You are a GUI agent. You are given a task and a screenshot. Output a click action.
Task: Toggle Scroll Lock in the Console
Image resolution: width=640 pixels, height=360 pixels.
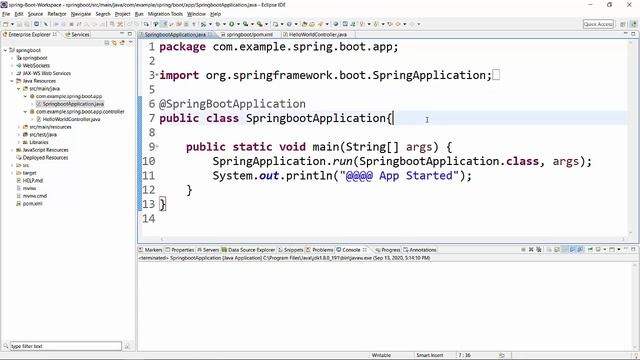(x=556, y=249)
